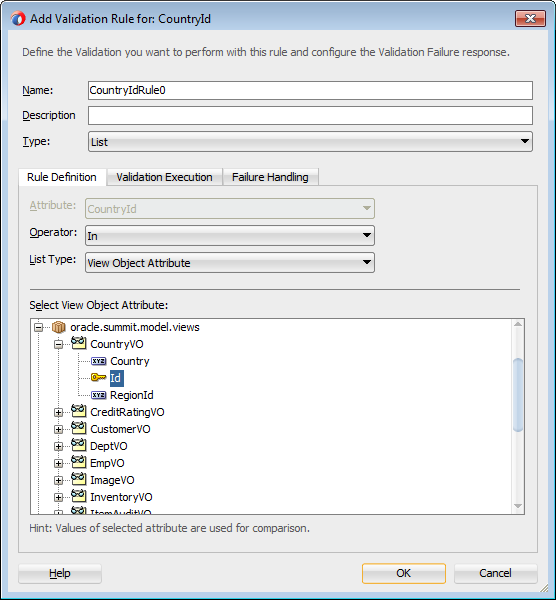The height and width of the screenshot is (600, 556).
Task: Click the oracle.summit.model.views package icon
Action: click(59, 327)
